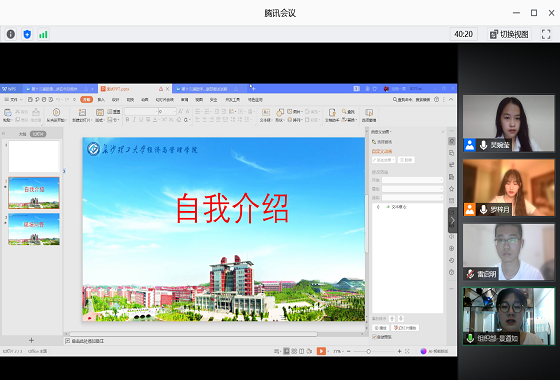Click the slide sorter view icon
Image resolution: width=560 pixels, height=380 pixels.
(x=294, y=351)
